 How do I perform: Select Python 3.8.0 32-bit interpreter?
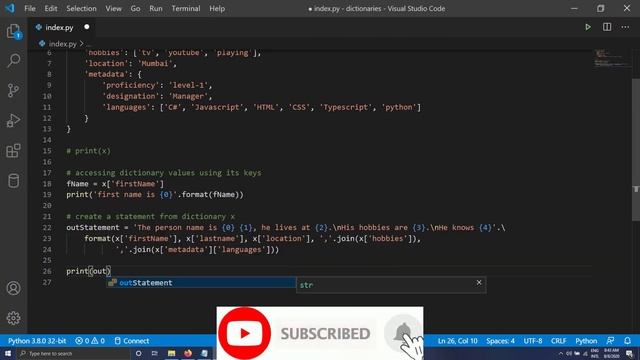tap(37, 340)
